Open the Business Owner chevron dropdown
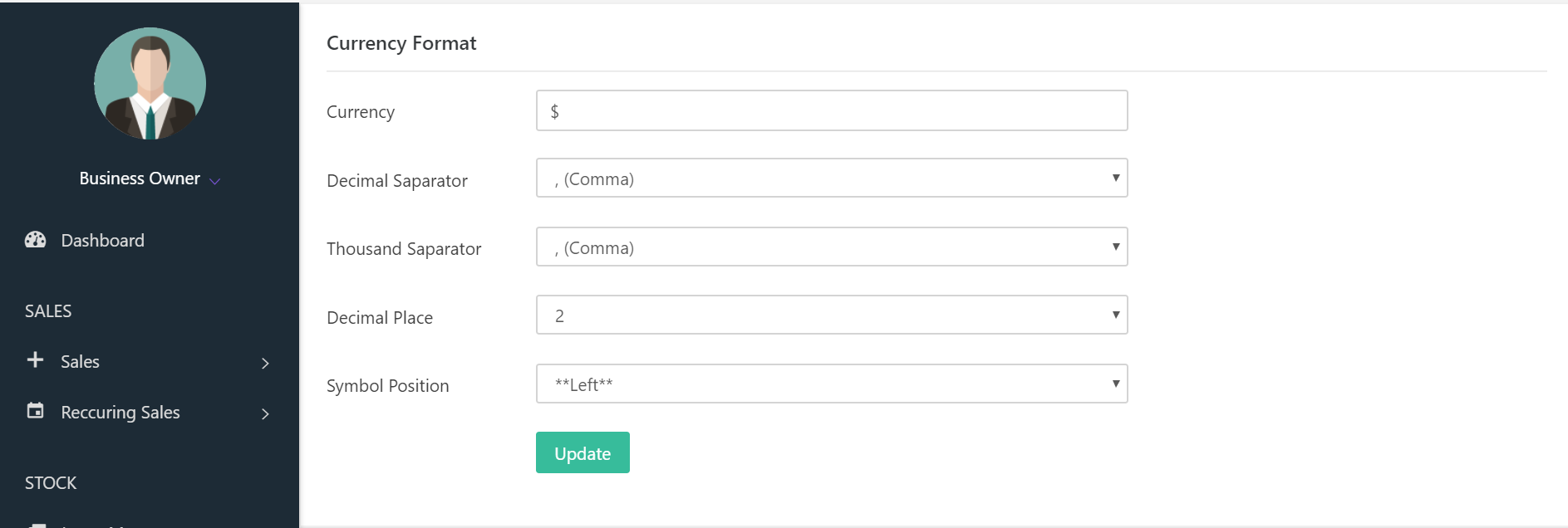This screenshot has height=528, width=1568. pos(215,181)
